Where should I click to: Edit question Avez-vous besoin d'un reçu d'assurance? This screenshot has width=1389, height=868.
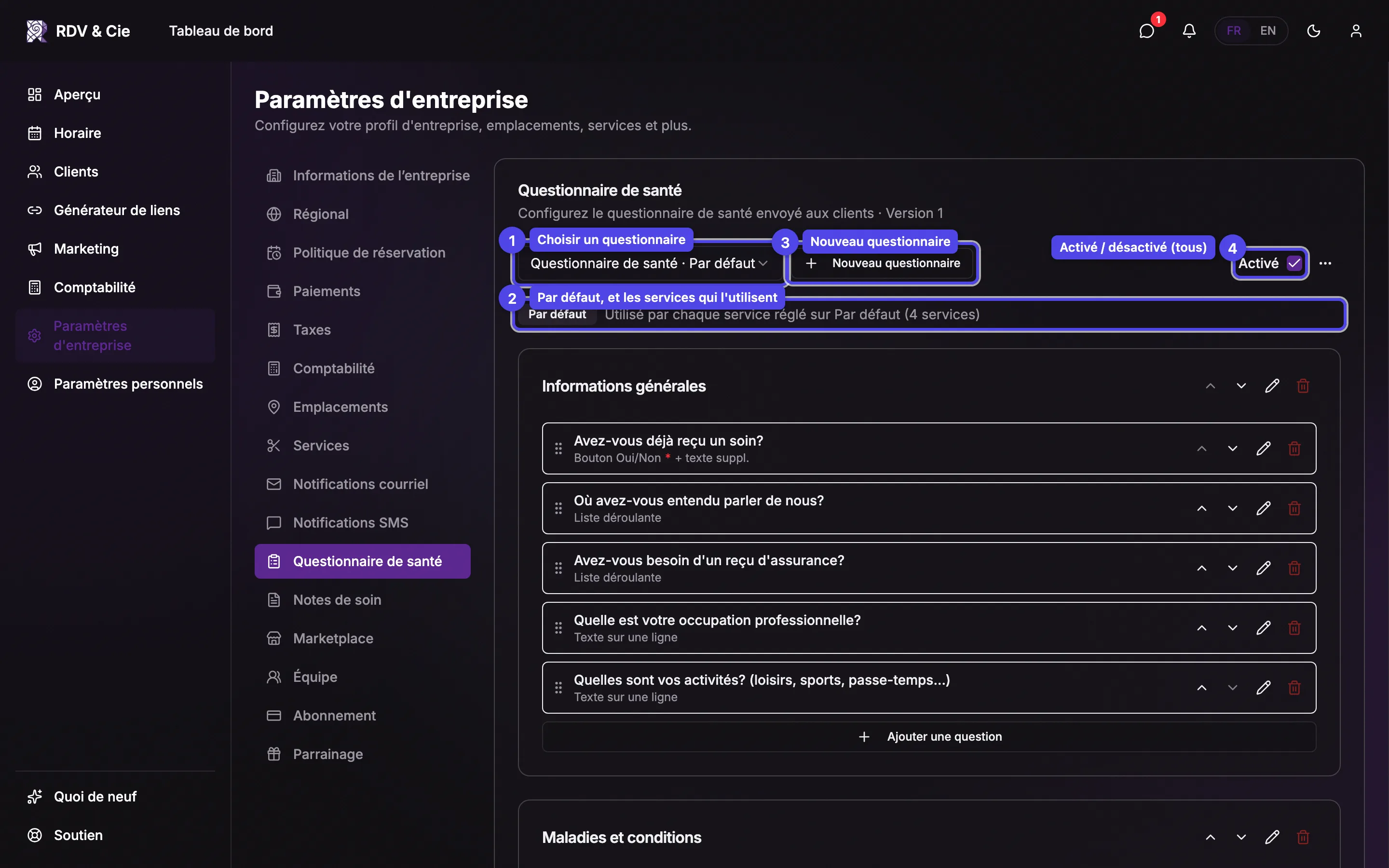click(1263, 568)
